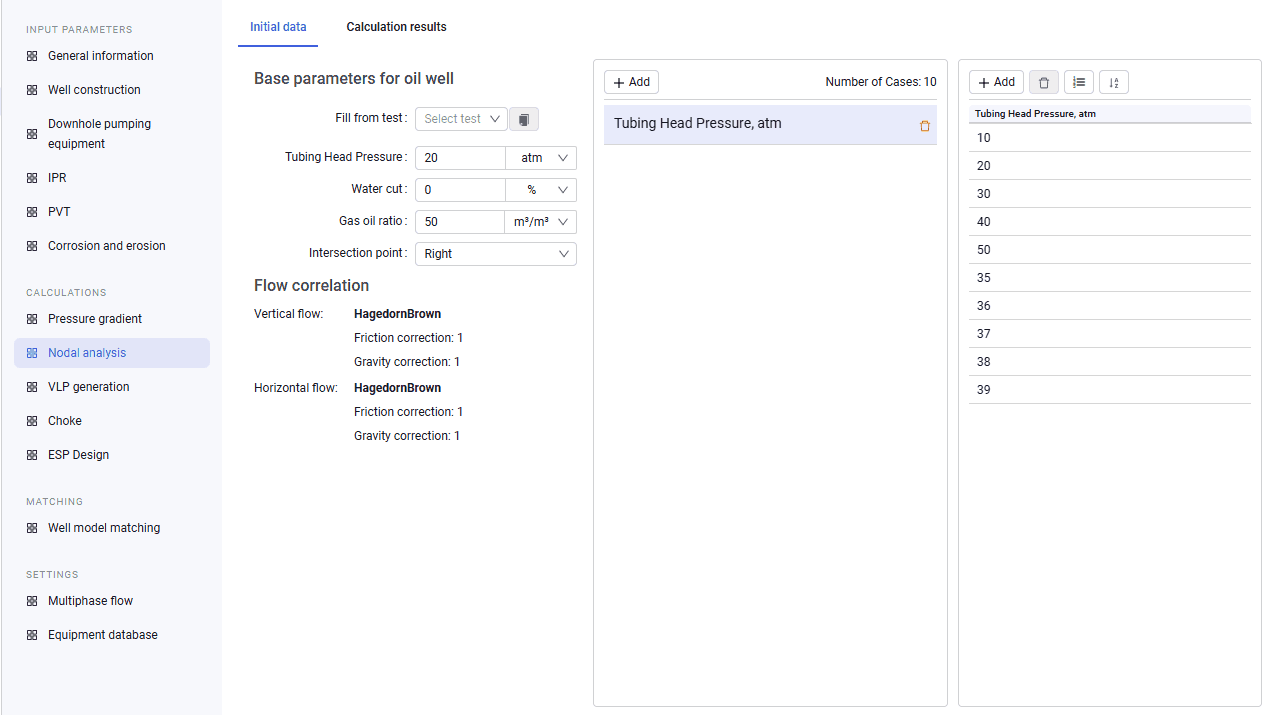This screenshot has height=715, width=1267.
Task: Add a new sensitivity variable case
Action: pos(631,82)
